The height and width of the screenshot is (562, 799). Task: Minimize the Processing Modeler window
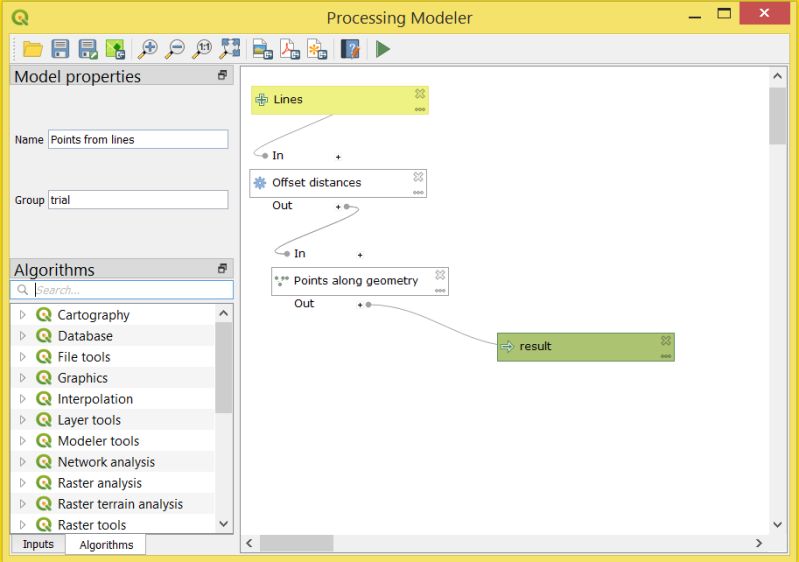(695, 16)
